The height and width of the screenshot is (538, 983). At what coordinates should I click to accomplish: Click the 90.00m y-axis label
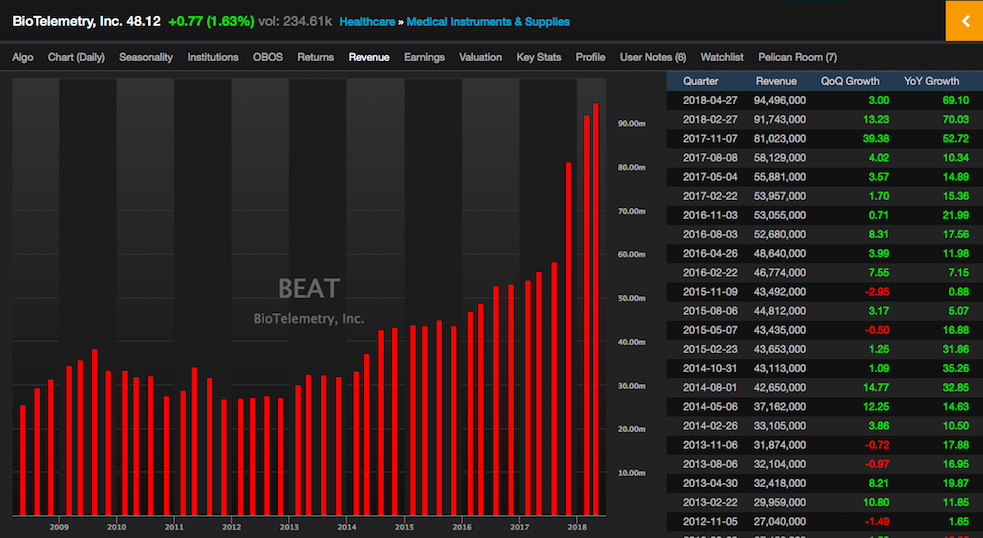[631, 124]
